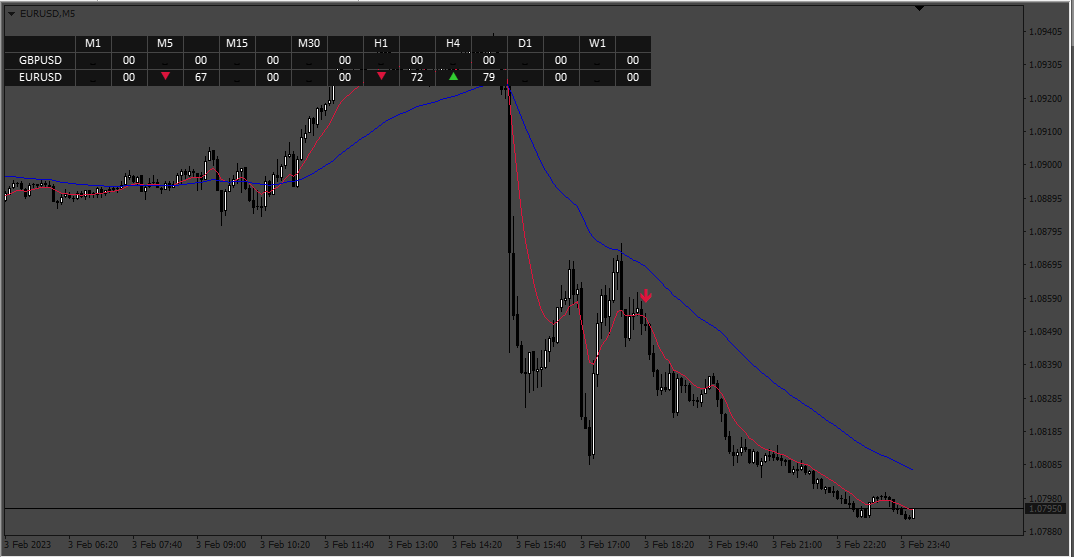The height and width of the screenshot is (557, 1074).
Task: Click the 3 Feb 11:40 time label
Action: point(349,545)
